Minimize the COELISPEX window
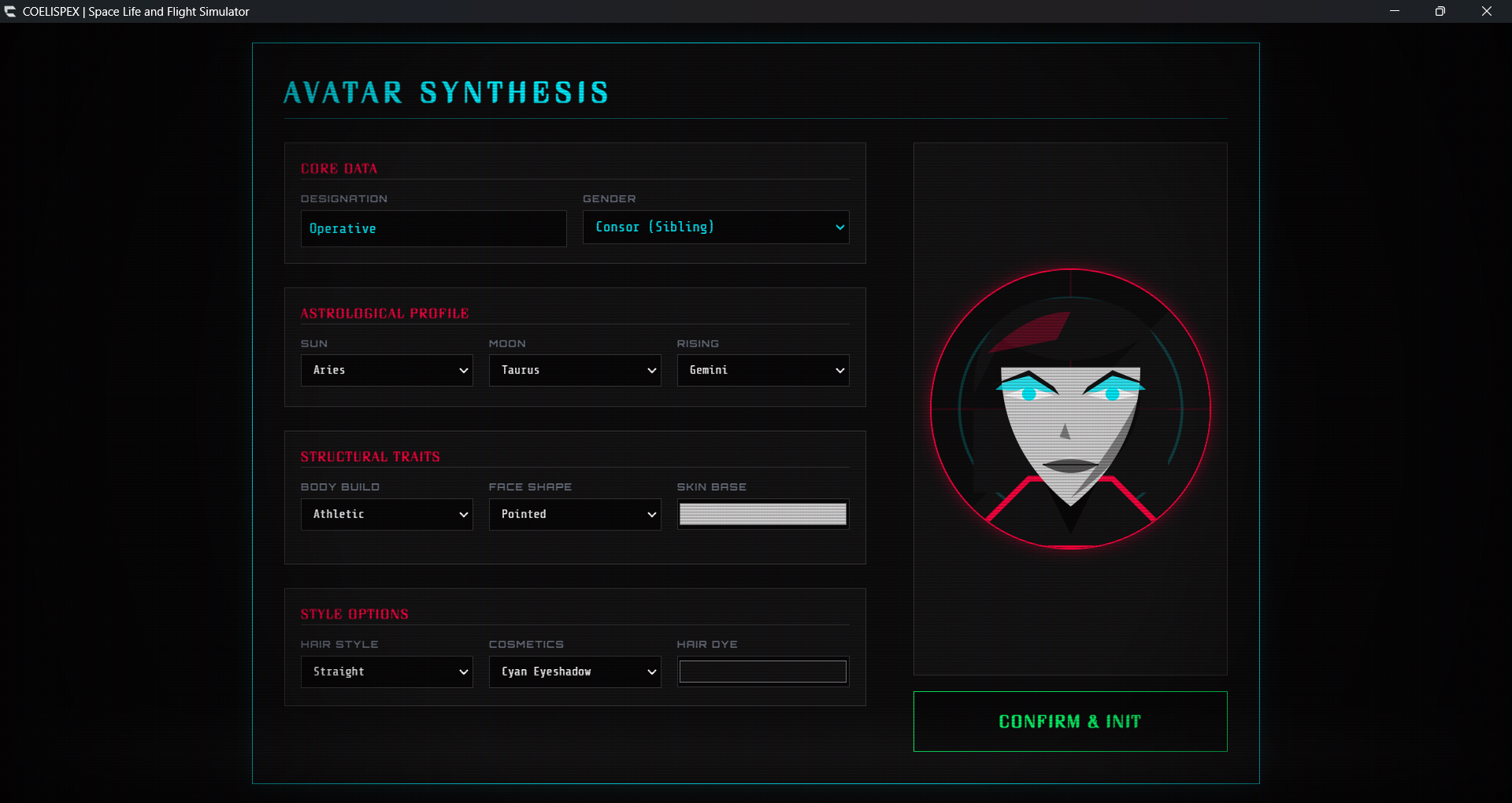The image size is (1512, 803). pyautogui.click(x=1395, y=11)
